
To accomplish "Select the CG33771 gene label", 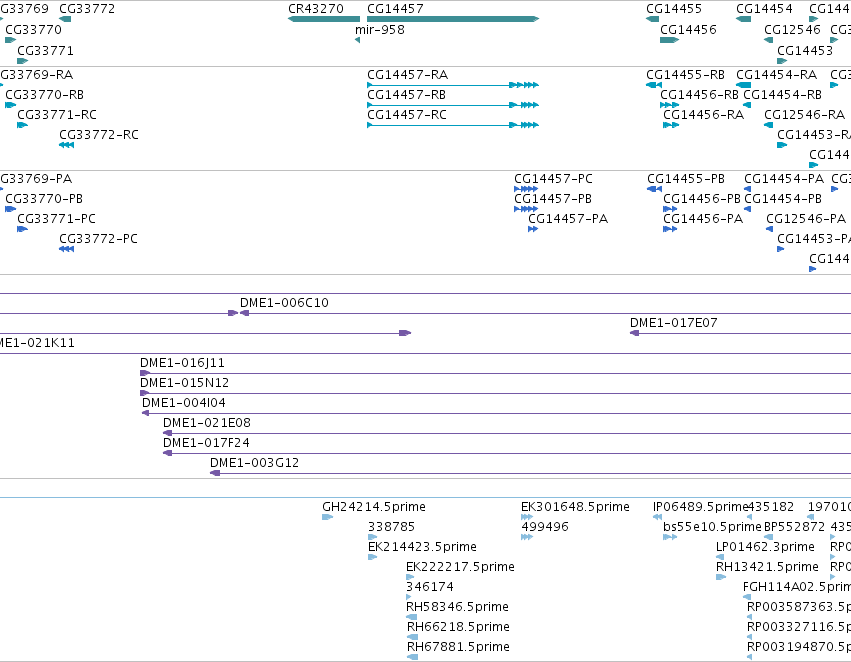I will (46, 51).
